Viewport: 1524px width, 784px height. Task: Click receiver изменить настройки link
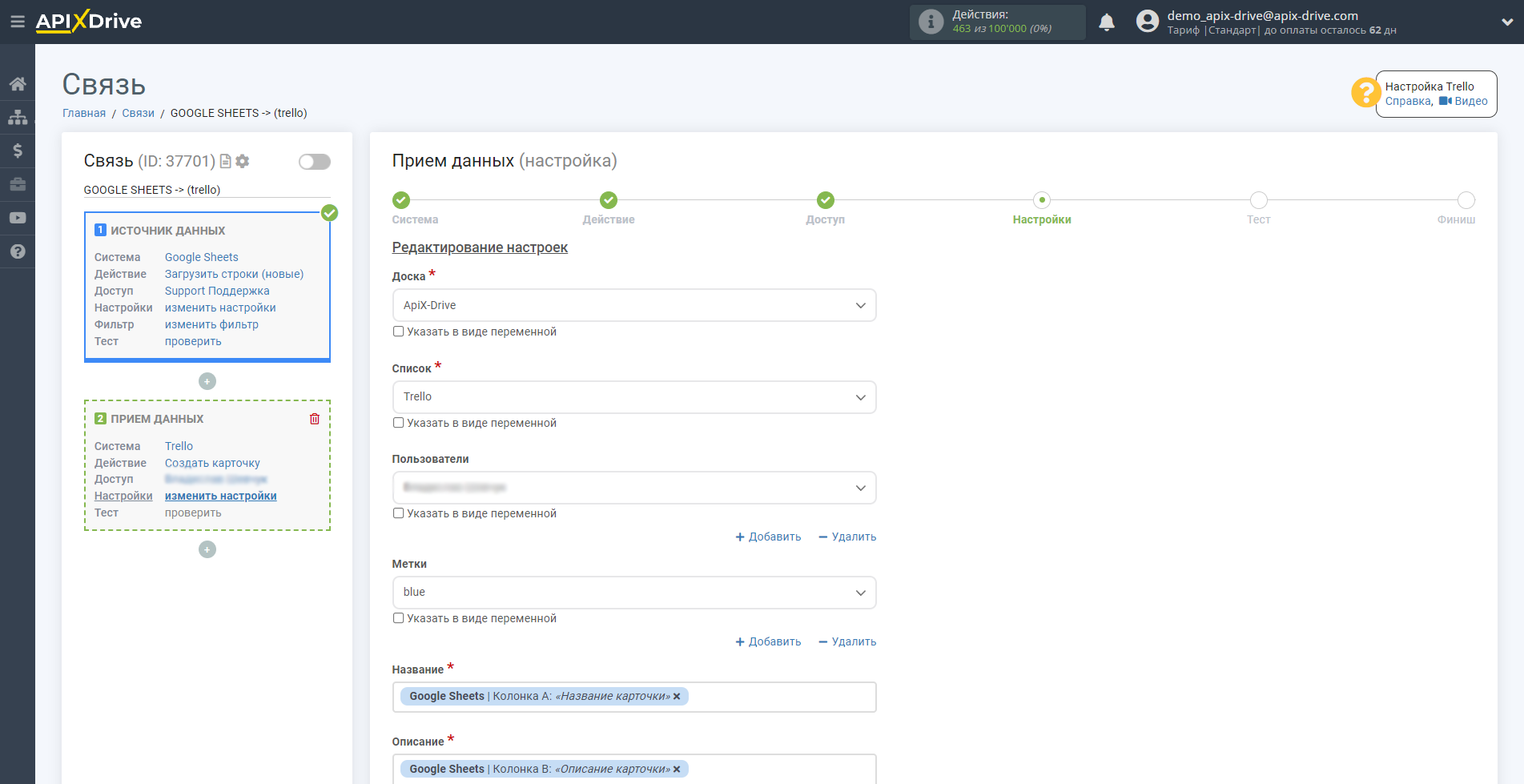[x=221, y=496]
